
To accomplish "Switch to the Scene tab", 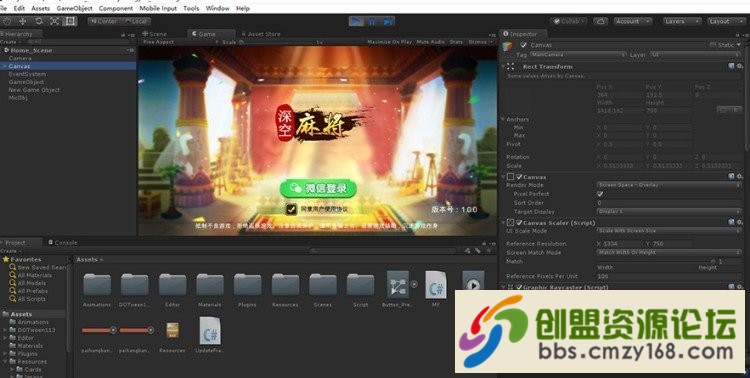I will click(x=155, y=34).
